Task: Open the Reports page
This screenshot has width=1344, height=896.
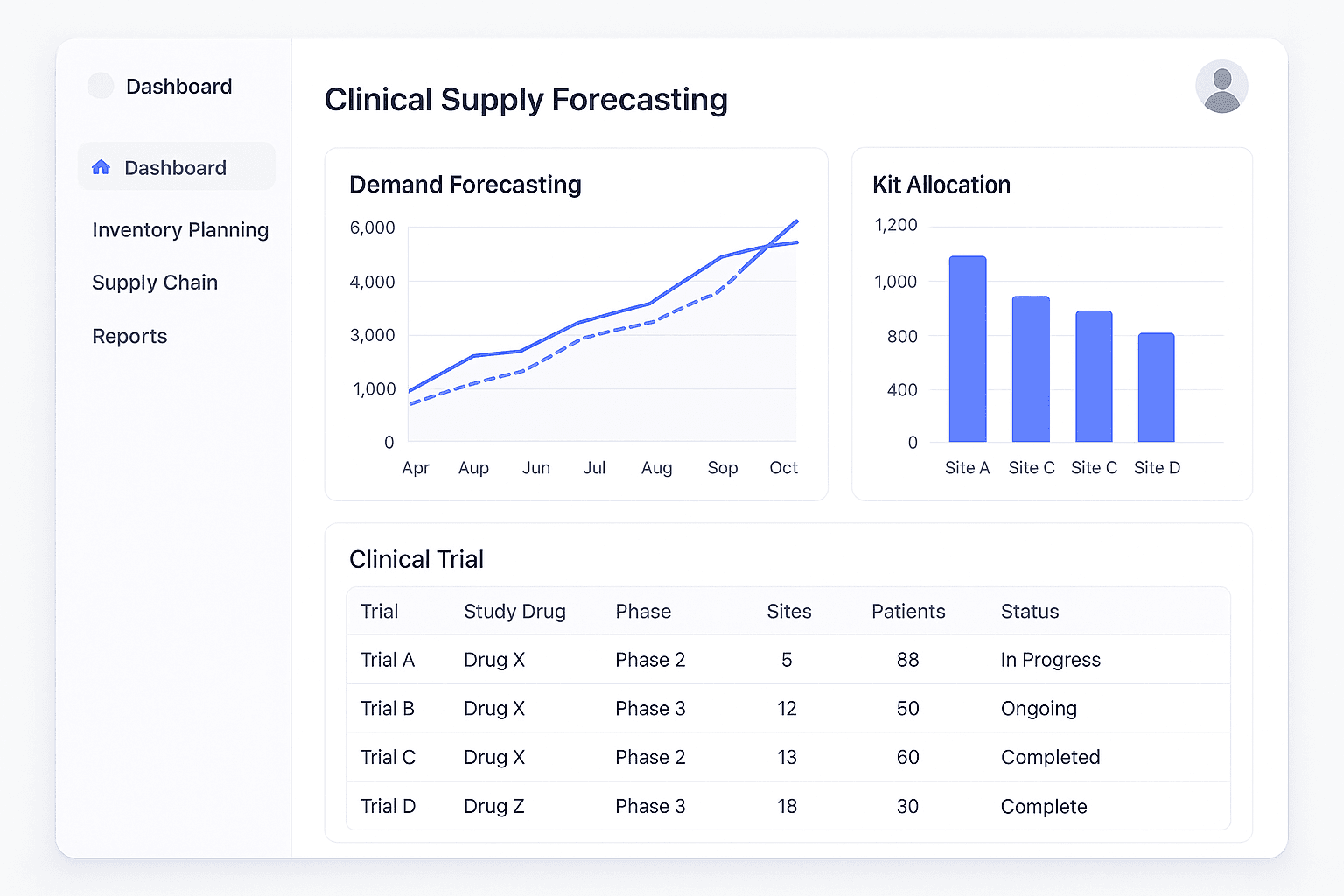Action: (x=129, y=336)
